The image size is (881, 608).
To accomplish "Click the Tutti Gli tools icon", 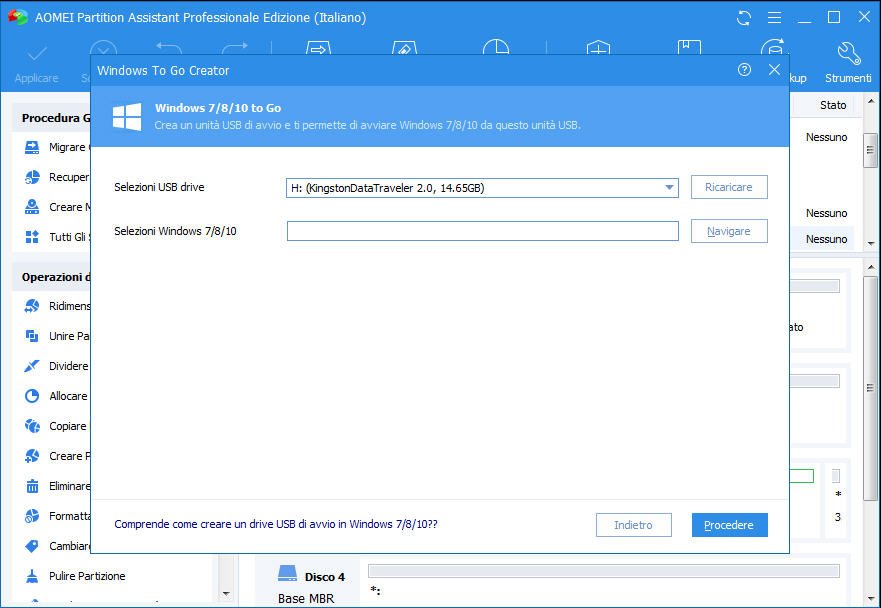I will click(x=32, y=237).
